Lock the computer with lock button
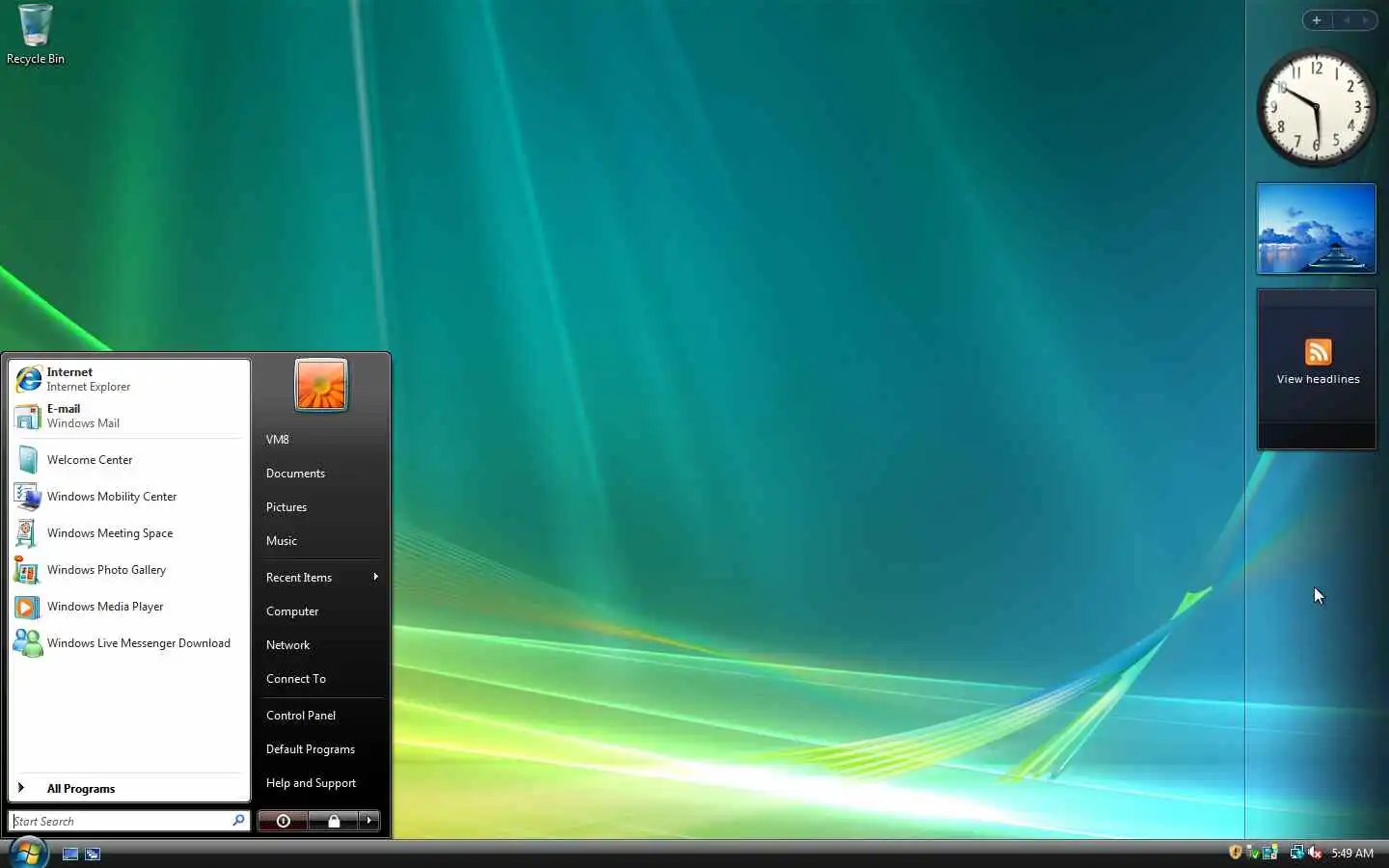 pyautogui.click(x=333, y=821)
